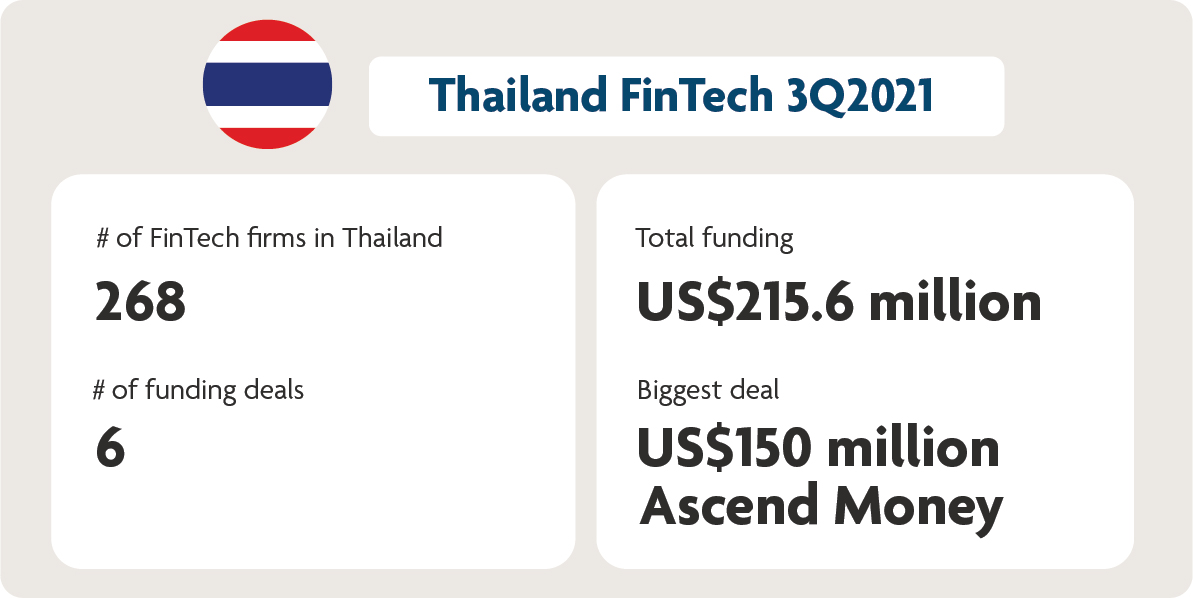Select the US$215.6 million figure

(838, 303)
